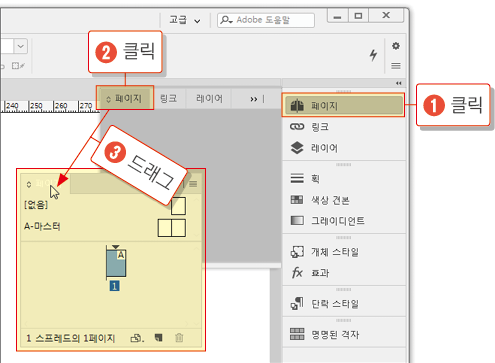Switch to the 링크 tab
The image size is (495, 363).
[168, 98]
